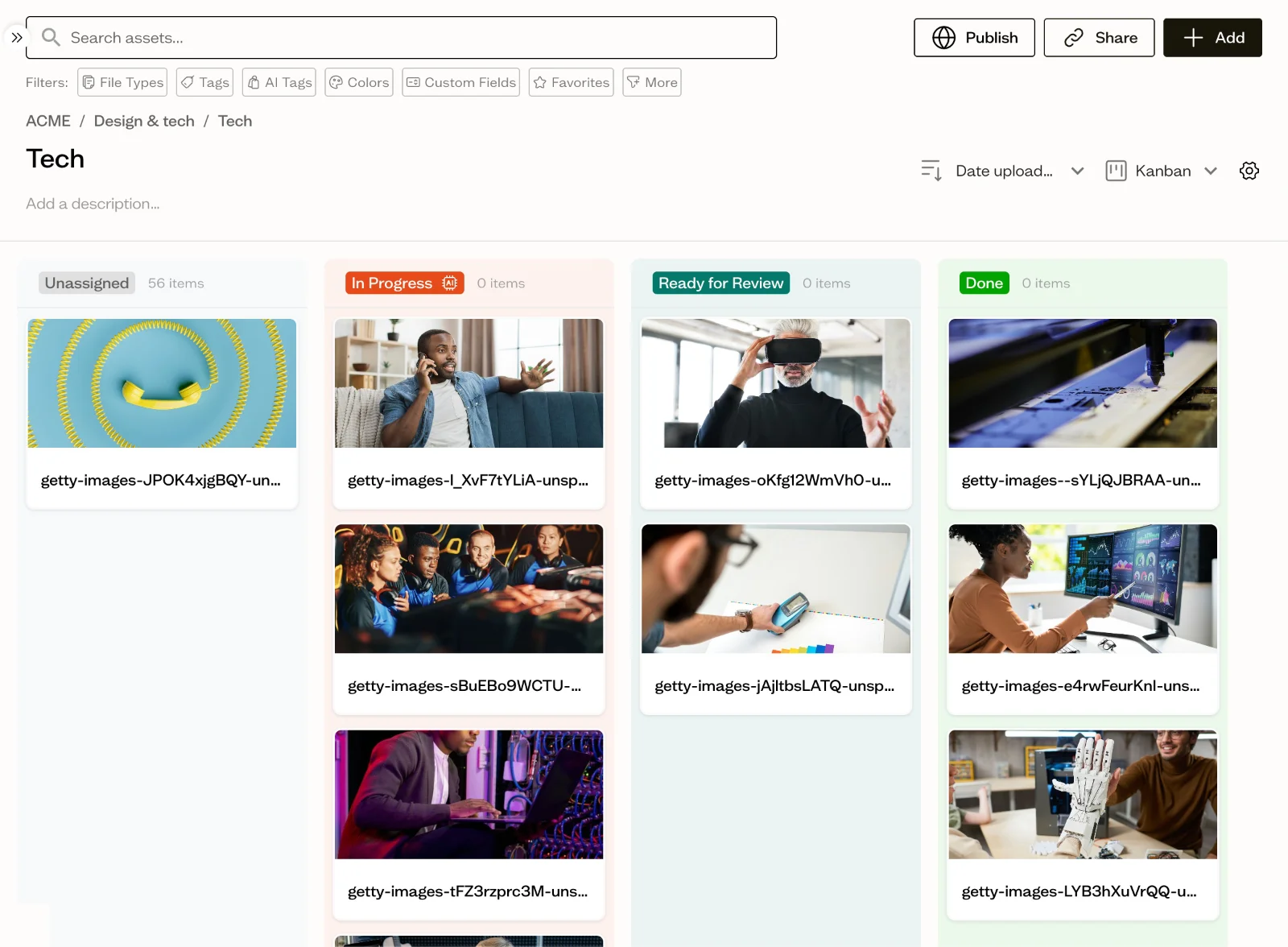Click the Favorites star icon
Image resolution: width=1288 pixels, height=947 pixels.
tap(539, 82)
